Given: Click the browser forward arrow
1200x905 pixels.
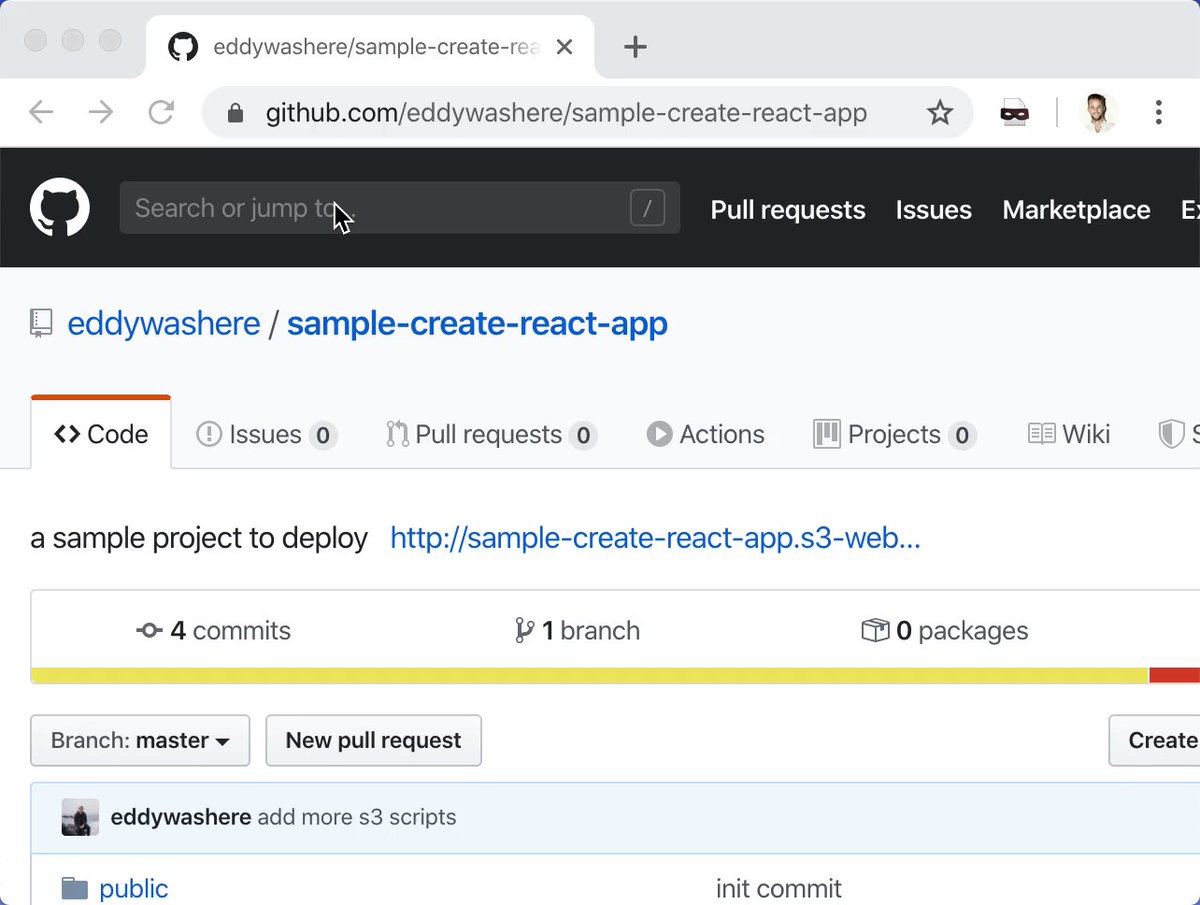Looking at the screenshot, I should [101, 112].
